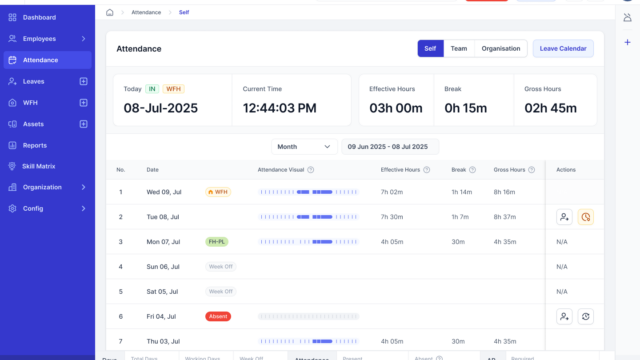Open info tooltip beside Gross Hours column
Viewport: 640px width, 360px height.
coord(531,170)
